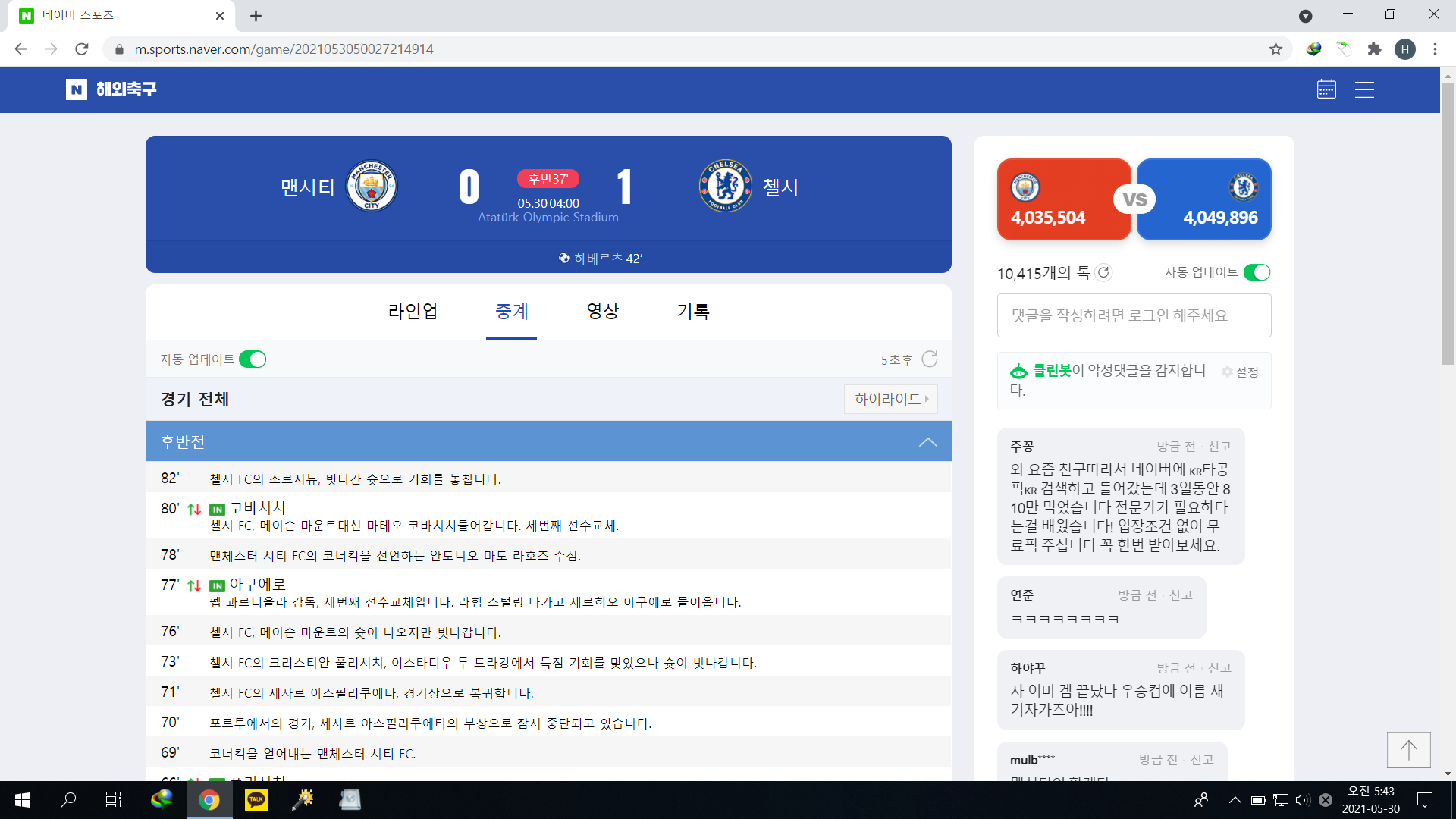Screen dimensions: 1456x819
Task: Click the Manchester City crest in scoreboard
Action: (372, 187)
